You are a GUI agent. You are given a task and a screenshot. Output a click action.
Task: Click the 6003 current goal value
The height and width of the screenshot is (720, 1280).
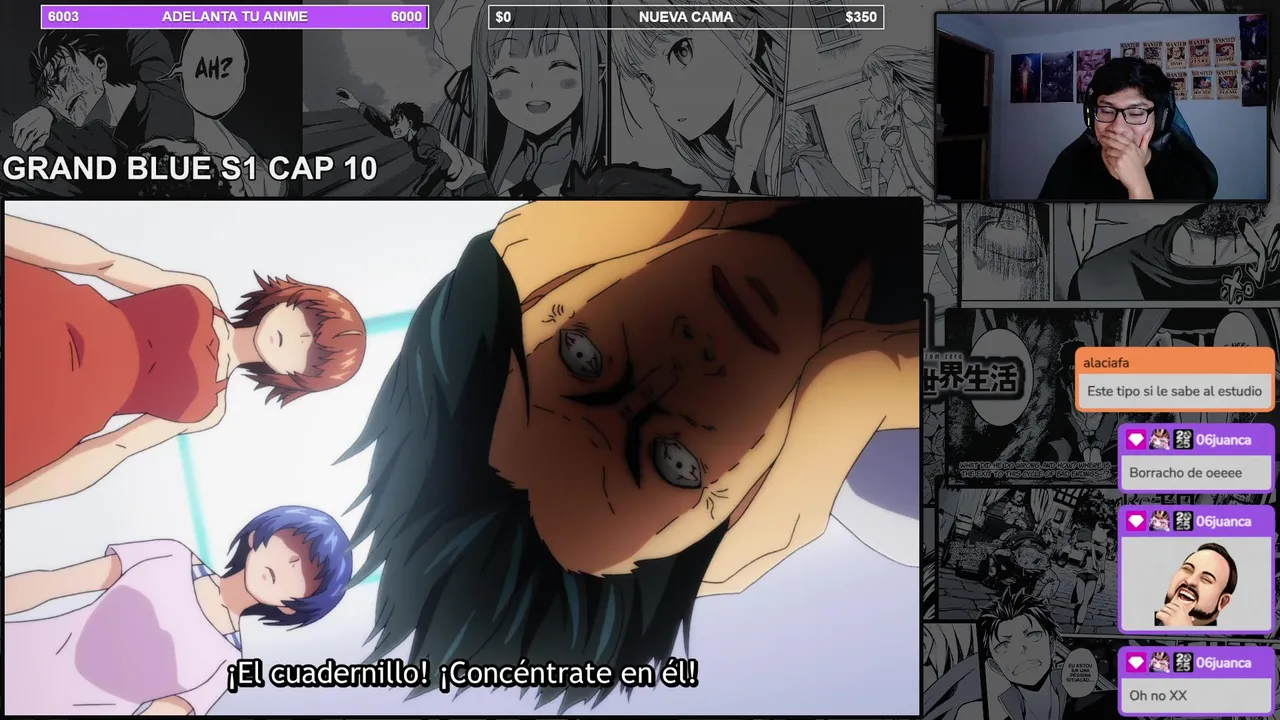[63, 17]
